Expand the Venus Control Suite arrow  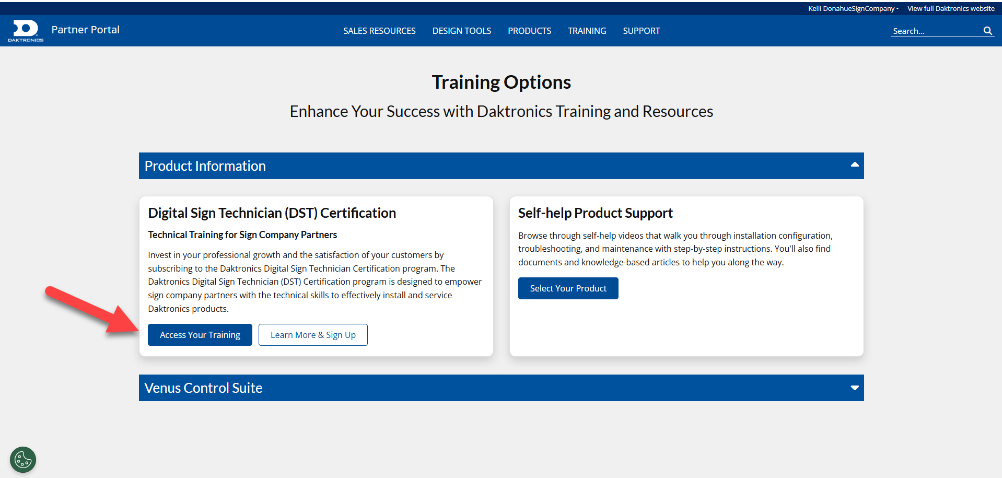tap(854, 387)
